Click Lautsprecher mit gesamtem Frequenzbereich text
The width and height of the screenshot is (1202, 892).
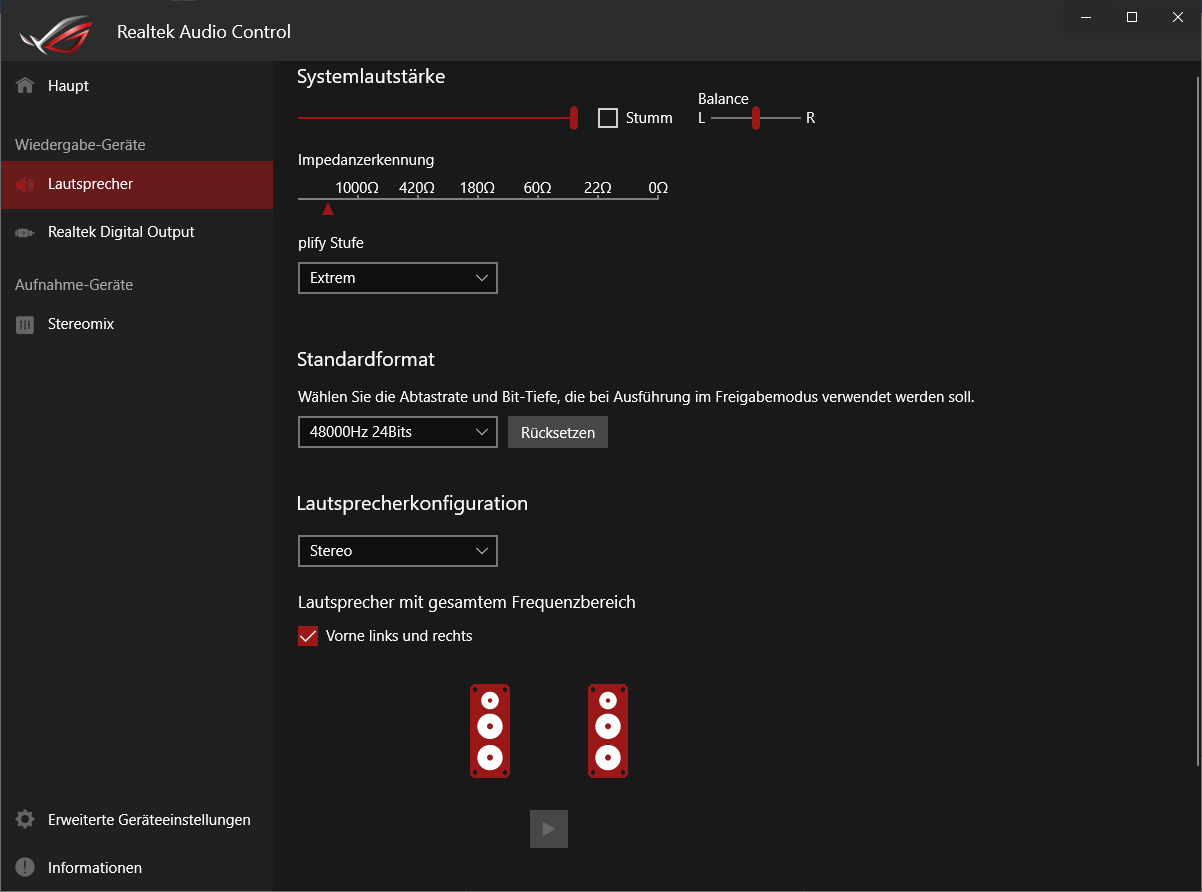pyautogui.click(x=467, y=602)
